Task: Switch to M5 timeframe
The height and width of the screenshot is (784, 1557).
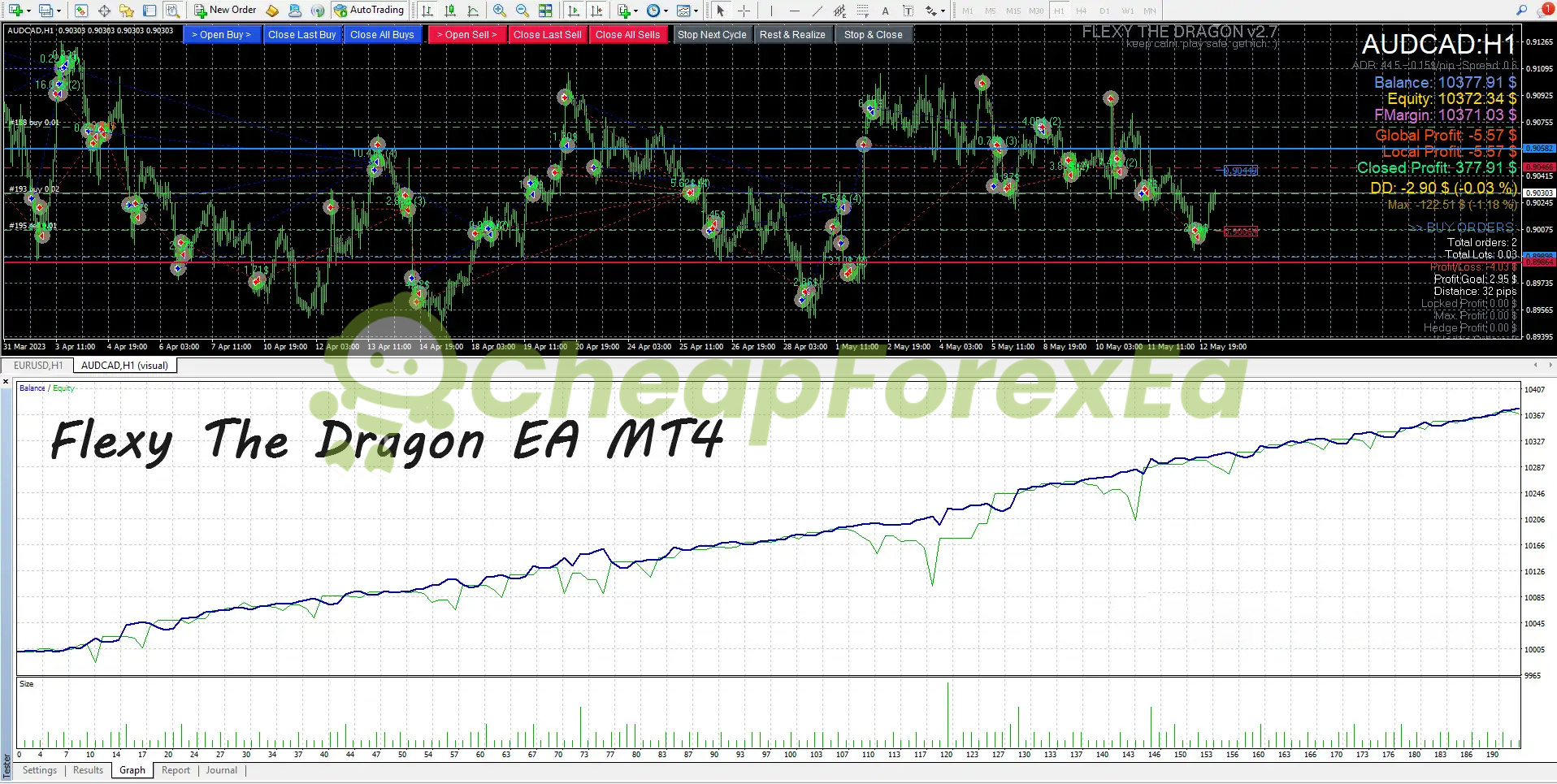Action: (x=990, y=11)
